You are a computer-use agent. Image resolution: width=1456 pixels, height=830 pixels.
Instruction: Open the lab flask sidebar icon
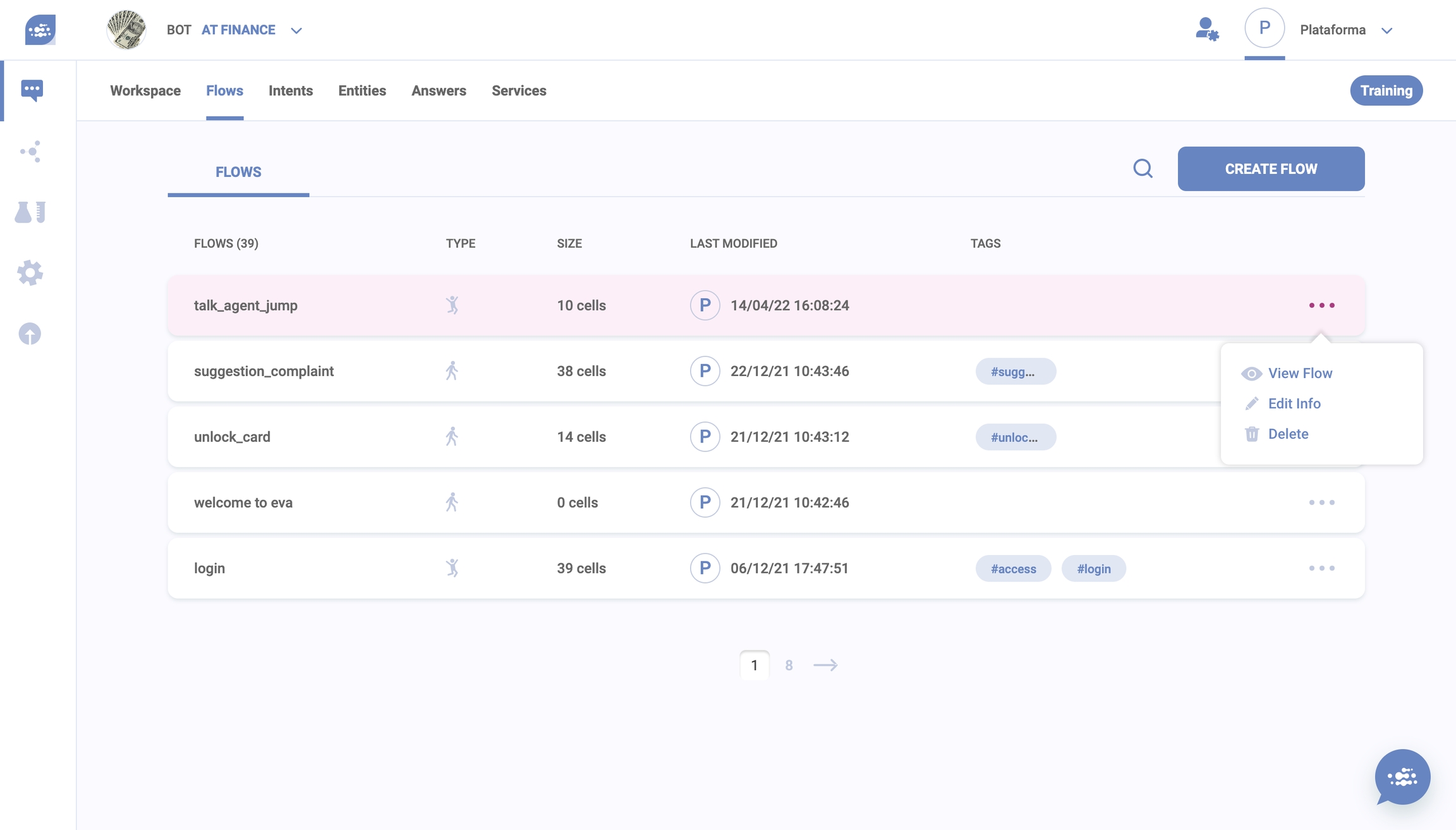[30, 212]
